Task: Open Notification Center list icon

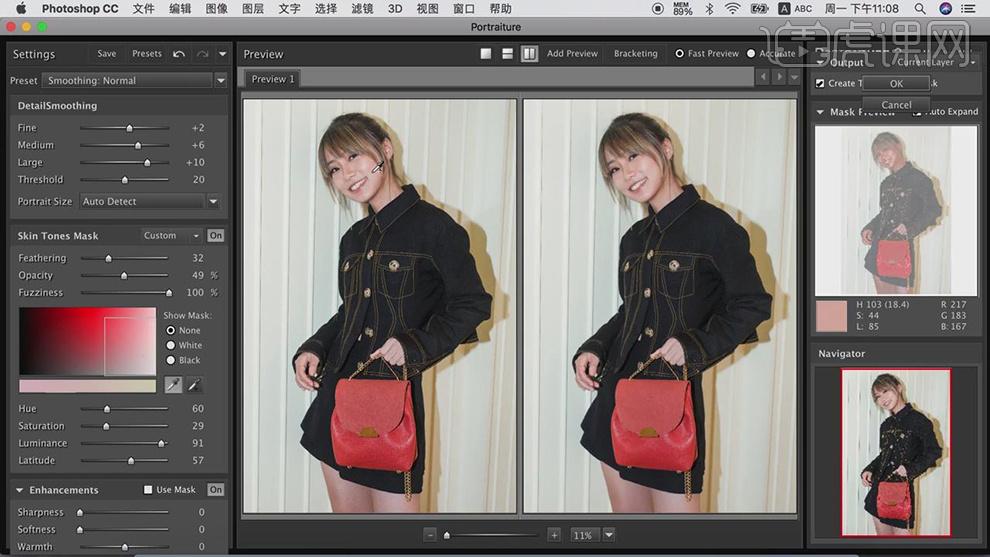Action: (x=967, y=8)
